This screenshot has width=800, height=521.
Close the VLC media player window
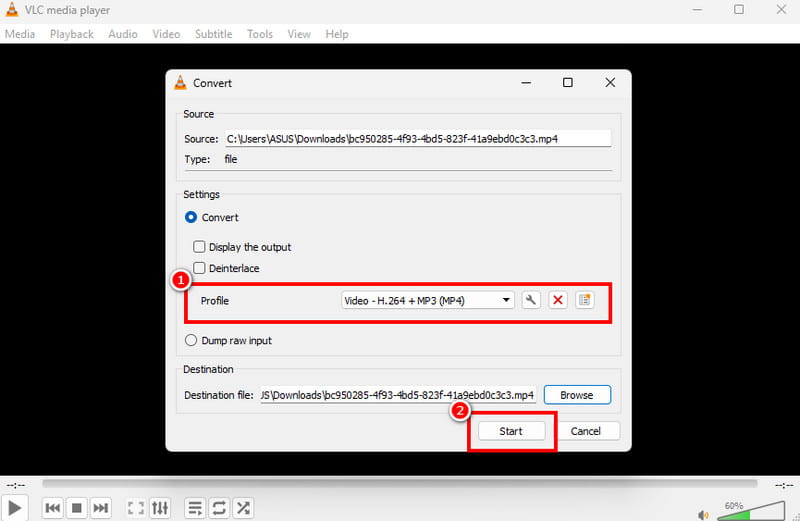[x=781, y=9]
